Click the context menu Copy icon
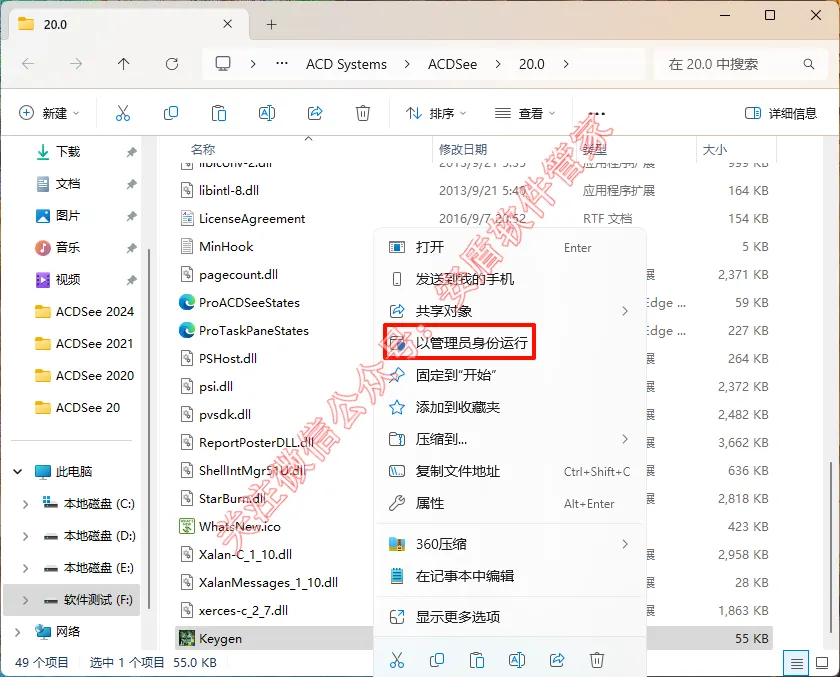The height and width of the screenshot is (677, 840). tap(437, 660)
